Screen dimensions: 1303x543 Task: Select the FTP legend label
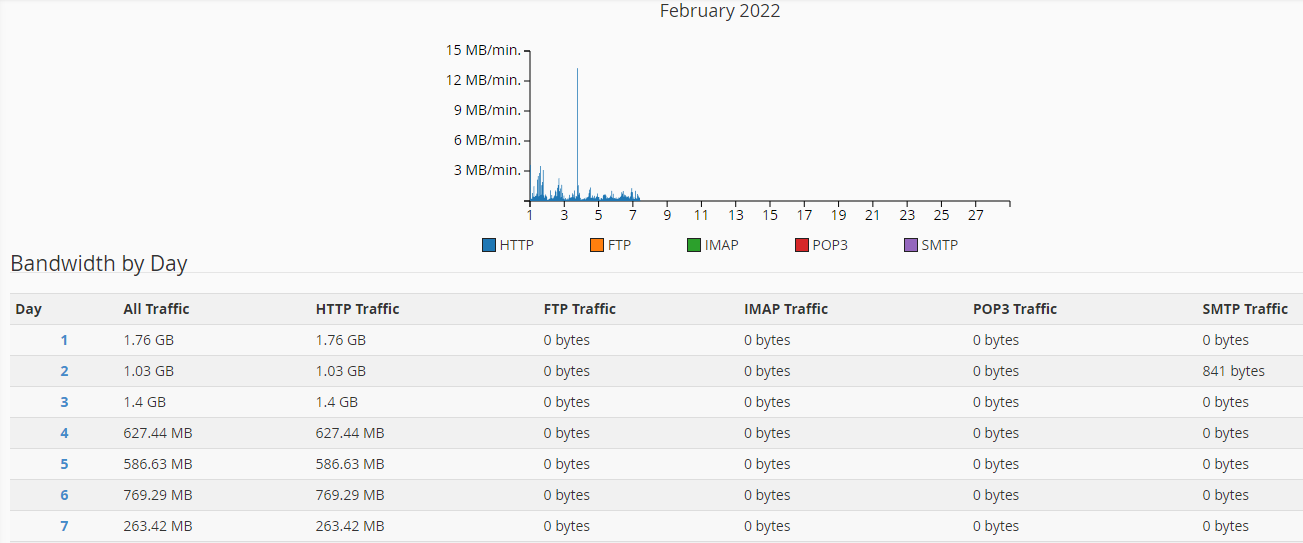[x=619, y=245]
